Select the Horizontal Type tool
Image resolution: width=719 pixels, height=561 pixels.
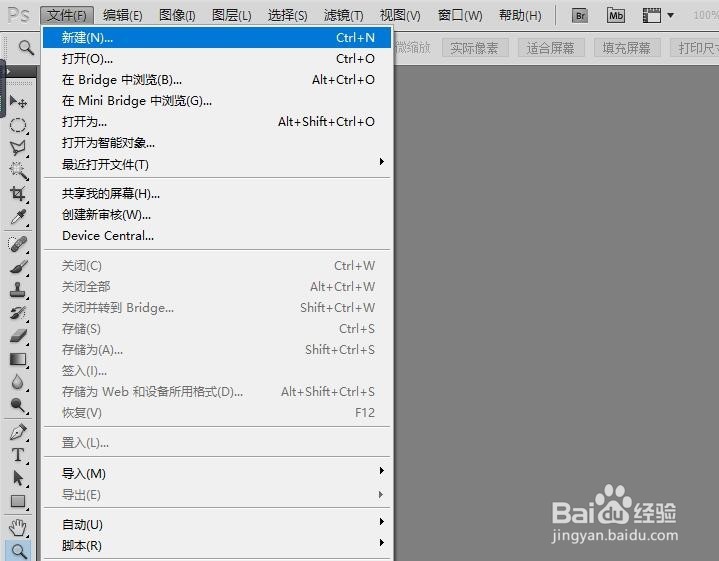[18, 455]
